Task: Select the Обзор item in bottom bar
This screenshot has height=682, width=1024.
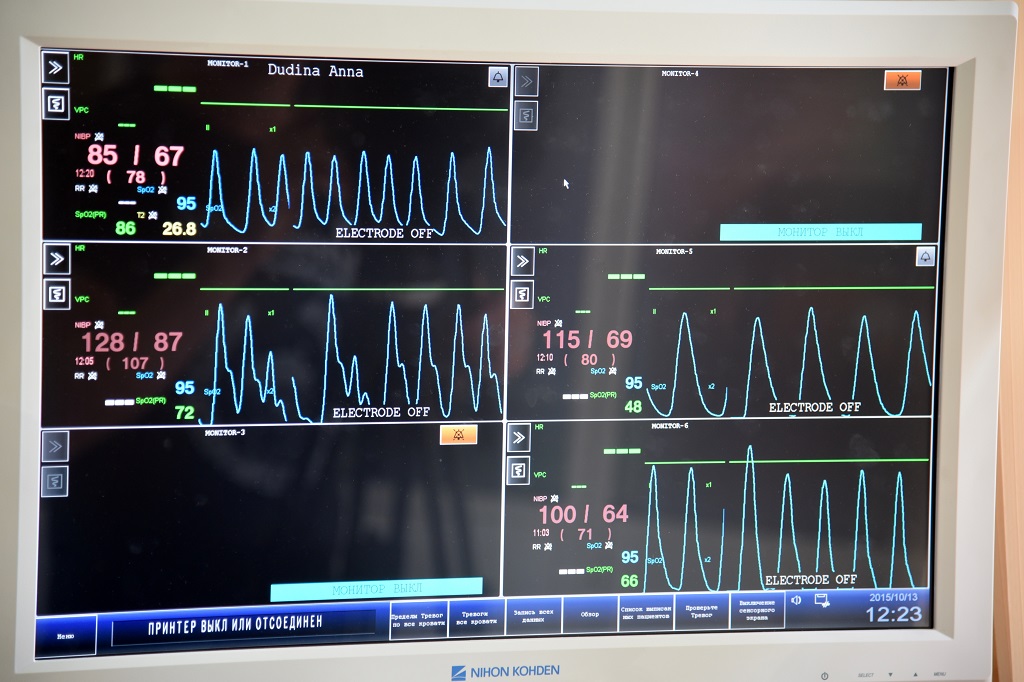Action: coord(590,616)
